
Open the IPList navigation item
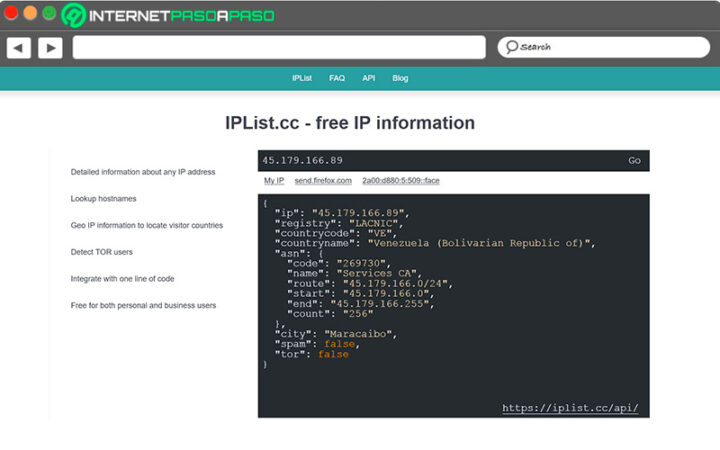[x=303, y=78]
